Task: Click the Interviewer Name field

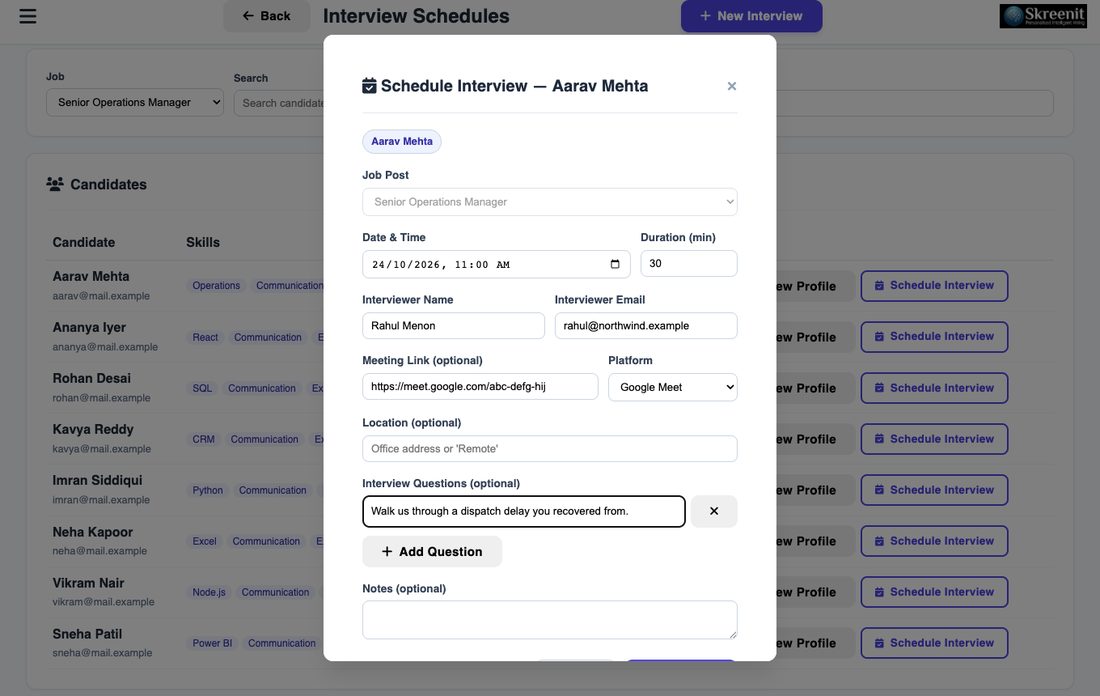Action: [x=453, y=326]
